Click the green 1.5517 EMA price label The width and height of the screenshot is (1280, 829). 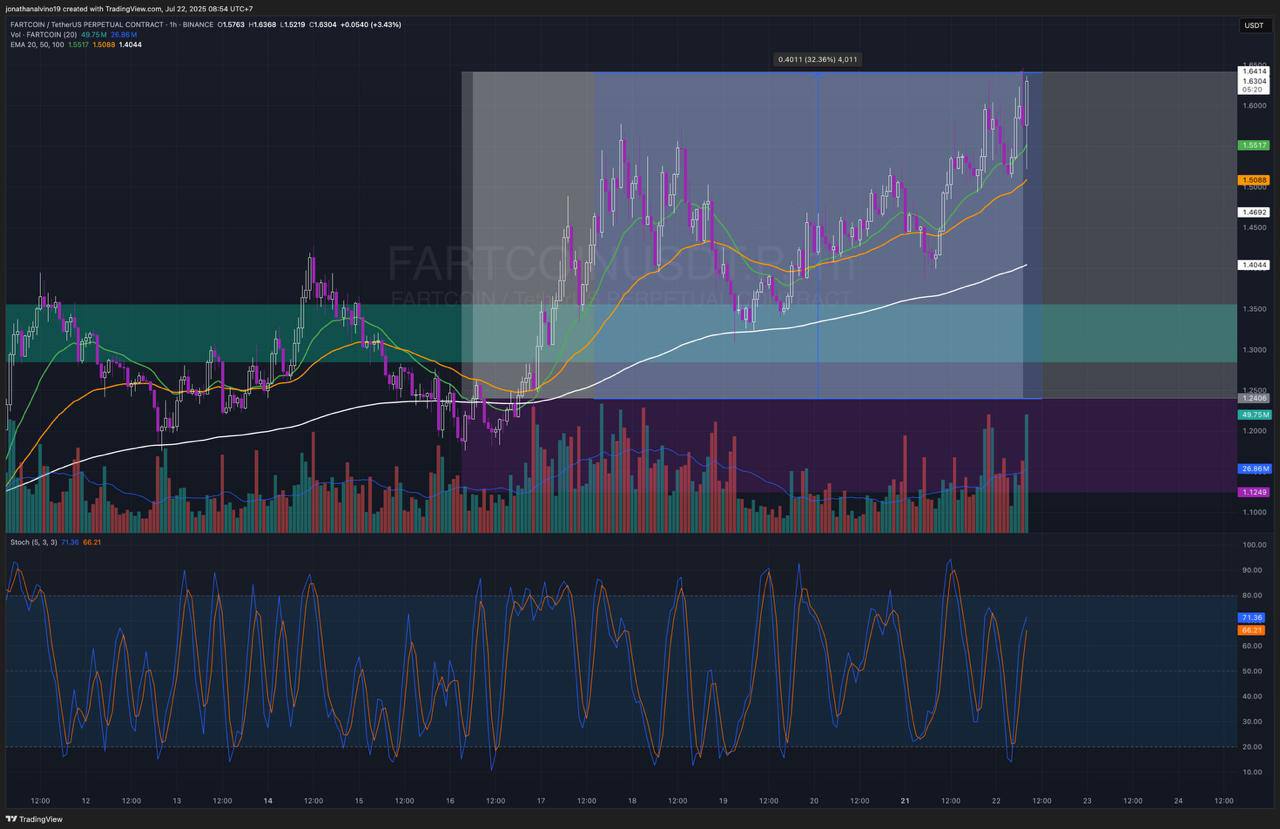(1253, 145)
